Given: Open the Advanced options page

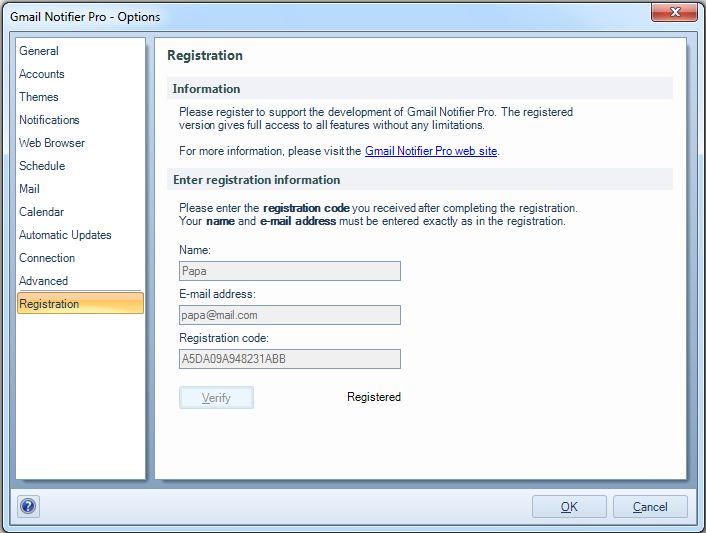Looking at the screenshot, I should coord(44,281).
